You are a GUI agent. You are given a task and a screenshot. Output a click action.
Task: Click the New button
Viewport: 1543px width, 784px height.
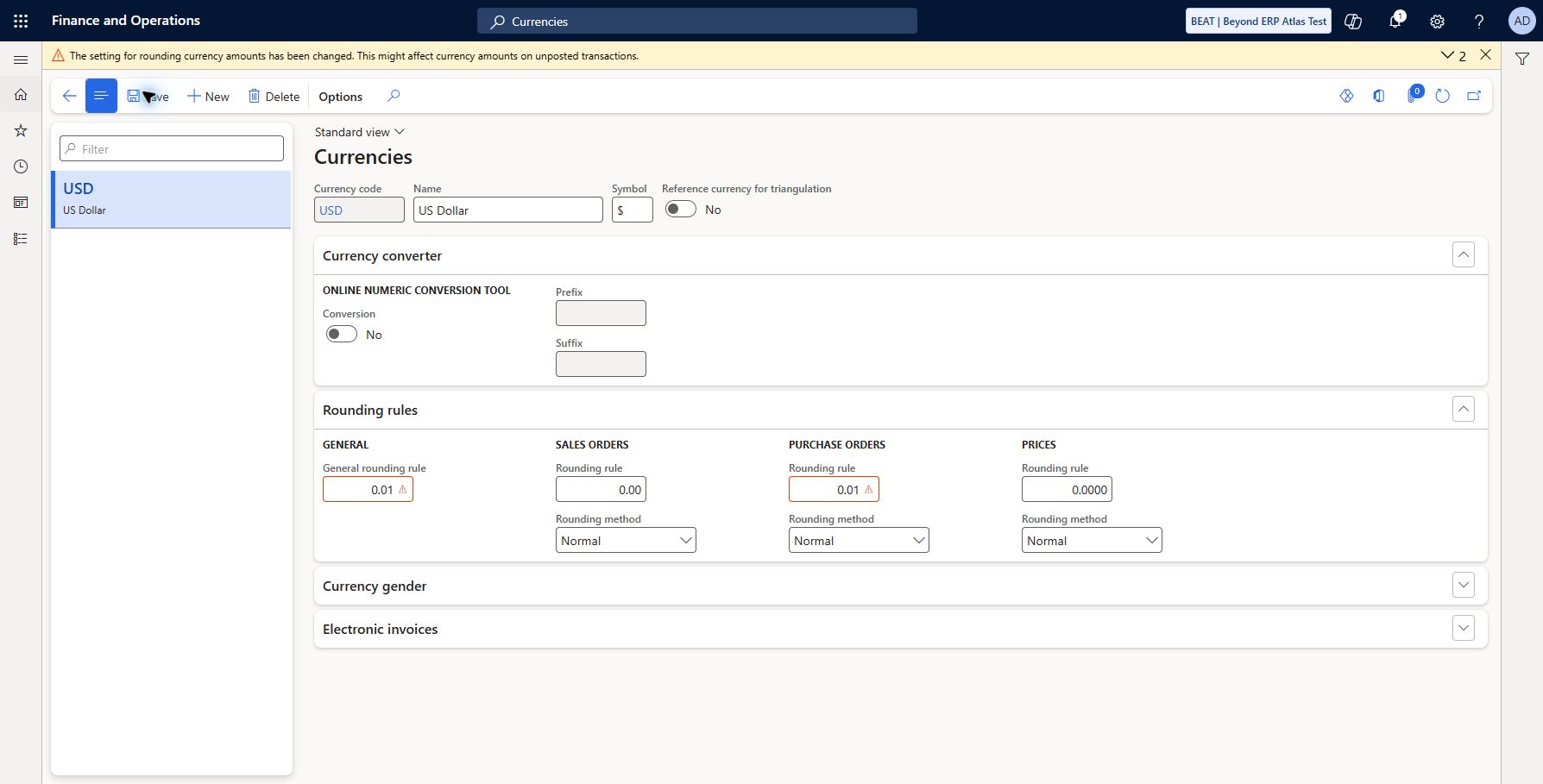click(x=208, y=97)
